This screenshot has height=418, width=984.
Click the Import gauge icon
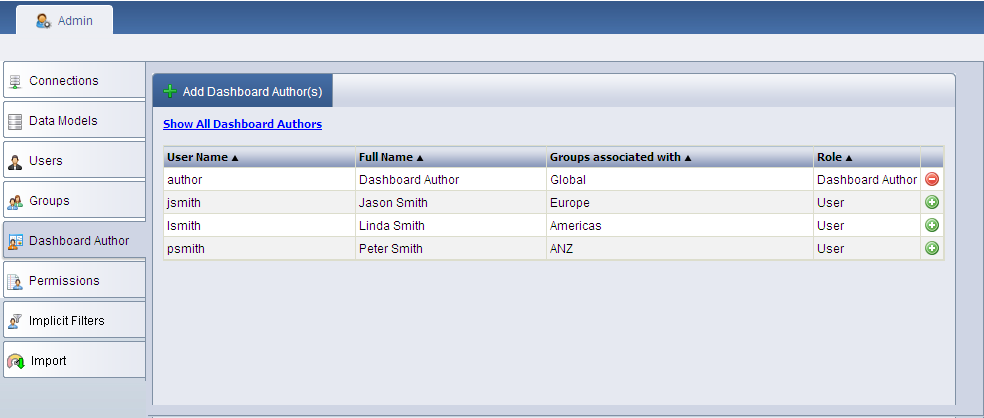pyautogui.click(x=15, y=361)
